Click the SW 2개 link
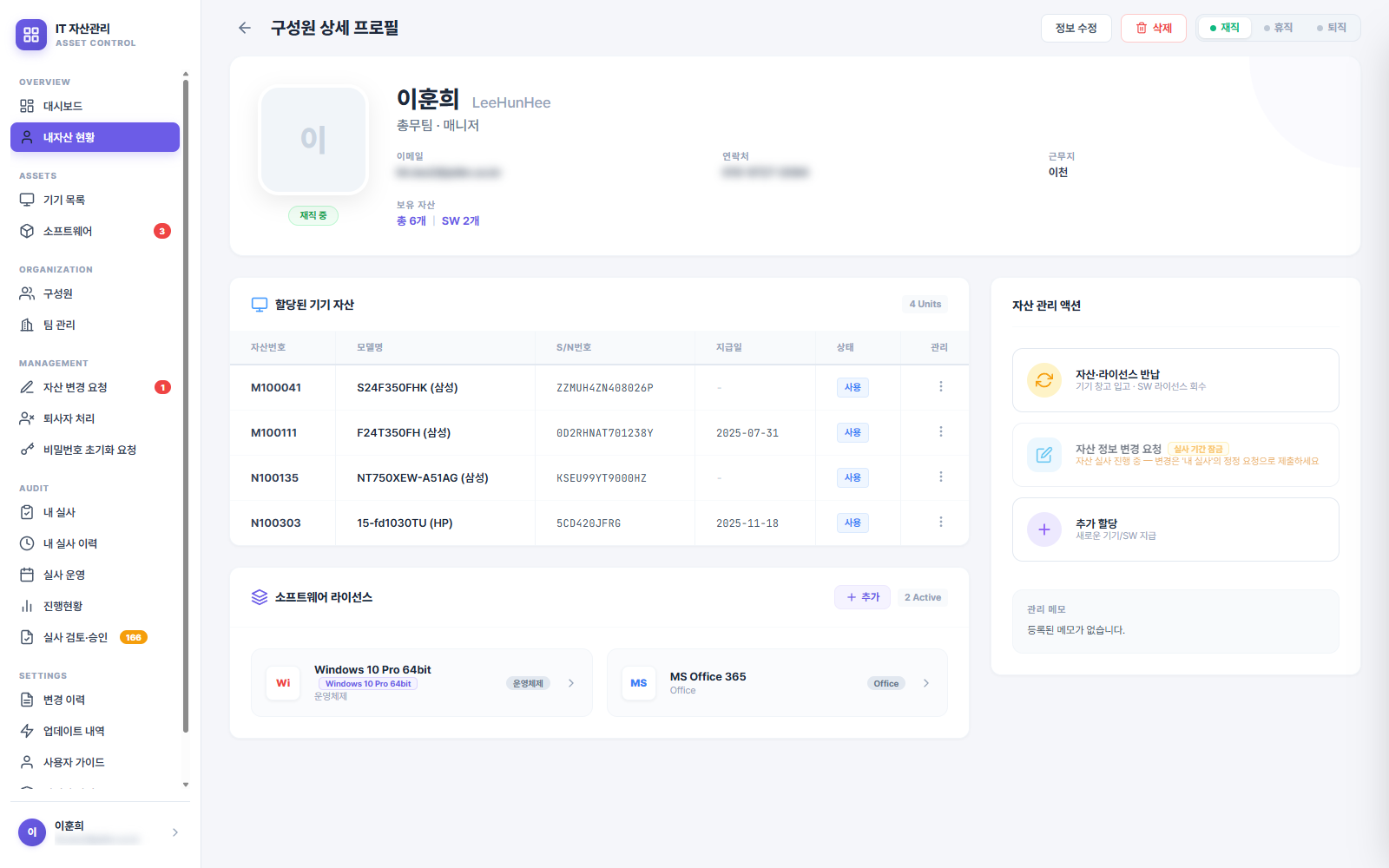1389x868 pixels. coord(460,220)
